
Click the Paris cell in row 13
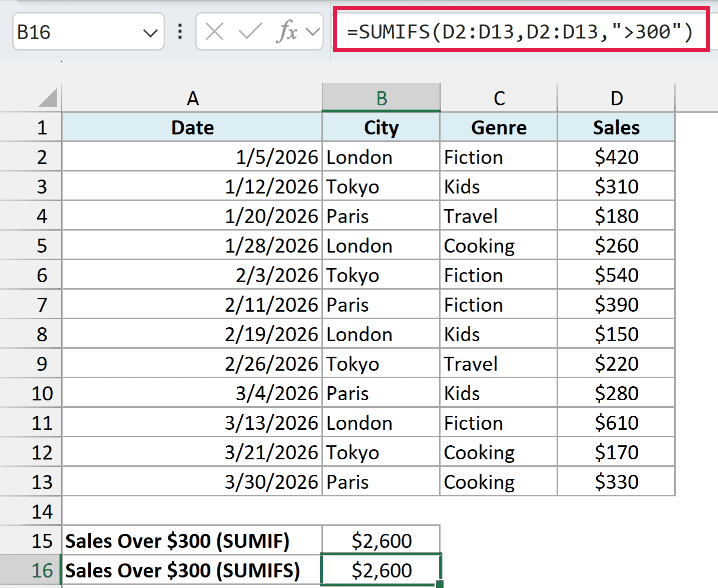381,482
